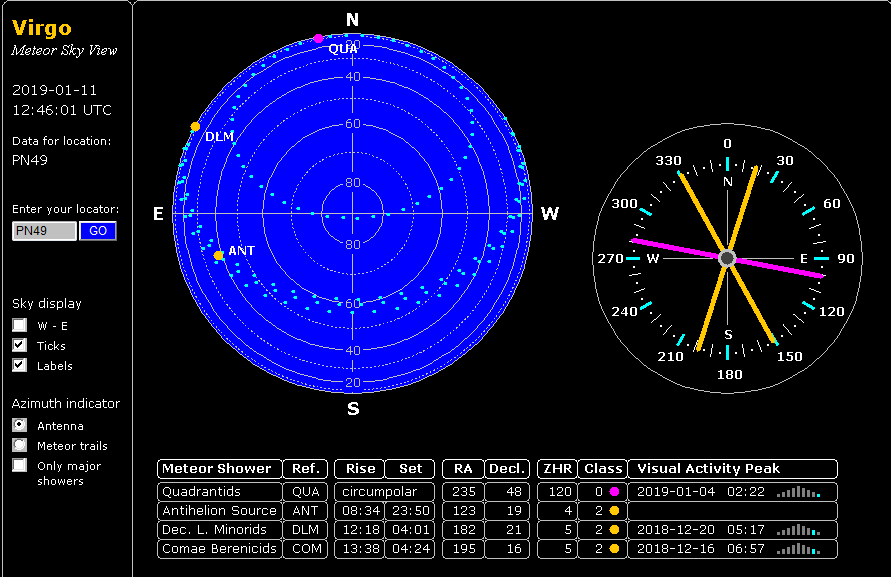Click the yellow DLM radiant dot on sky map

click(195, 126)
